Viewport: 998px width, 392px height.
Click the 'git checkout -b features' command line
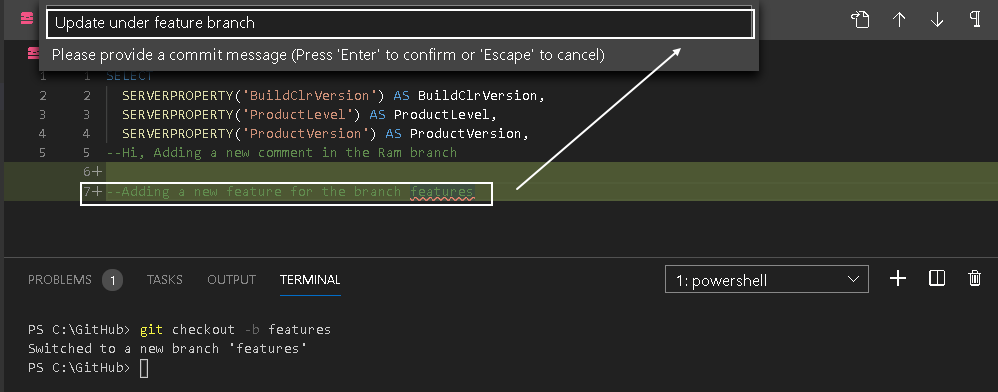click(235, 330)
